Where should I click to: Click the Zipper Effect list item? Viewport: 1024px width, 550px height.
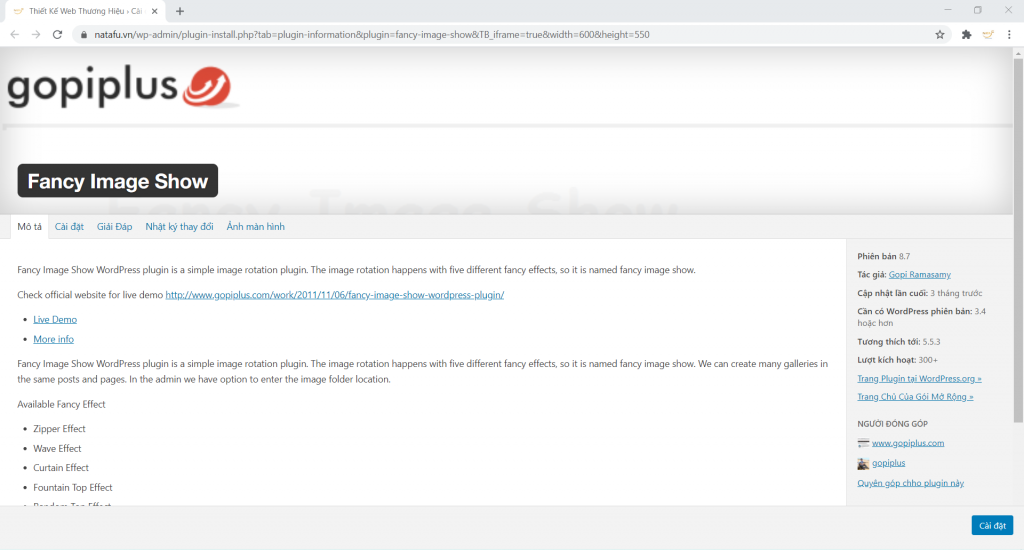(x=59, y=429)
